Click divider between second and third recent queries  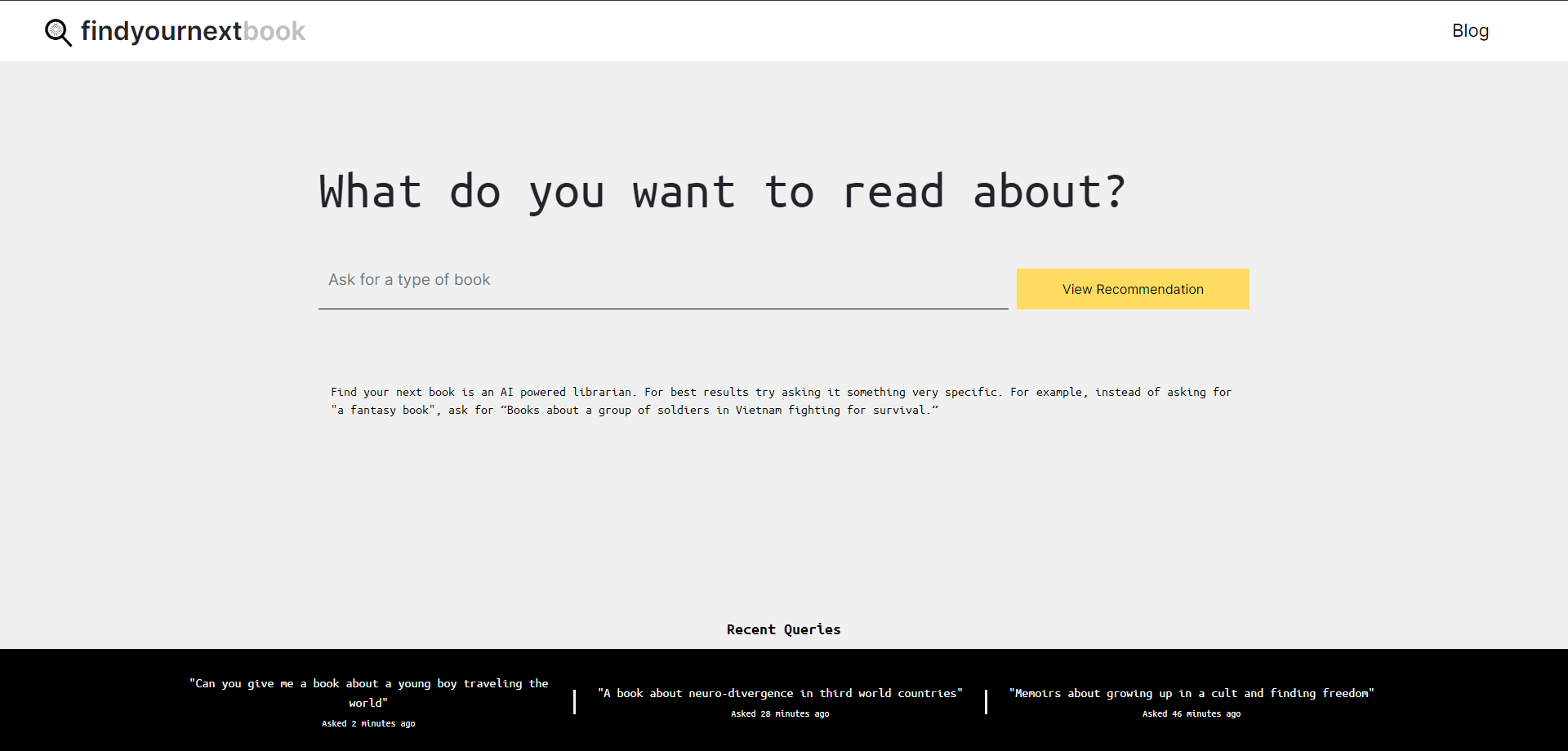987,701
